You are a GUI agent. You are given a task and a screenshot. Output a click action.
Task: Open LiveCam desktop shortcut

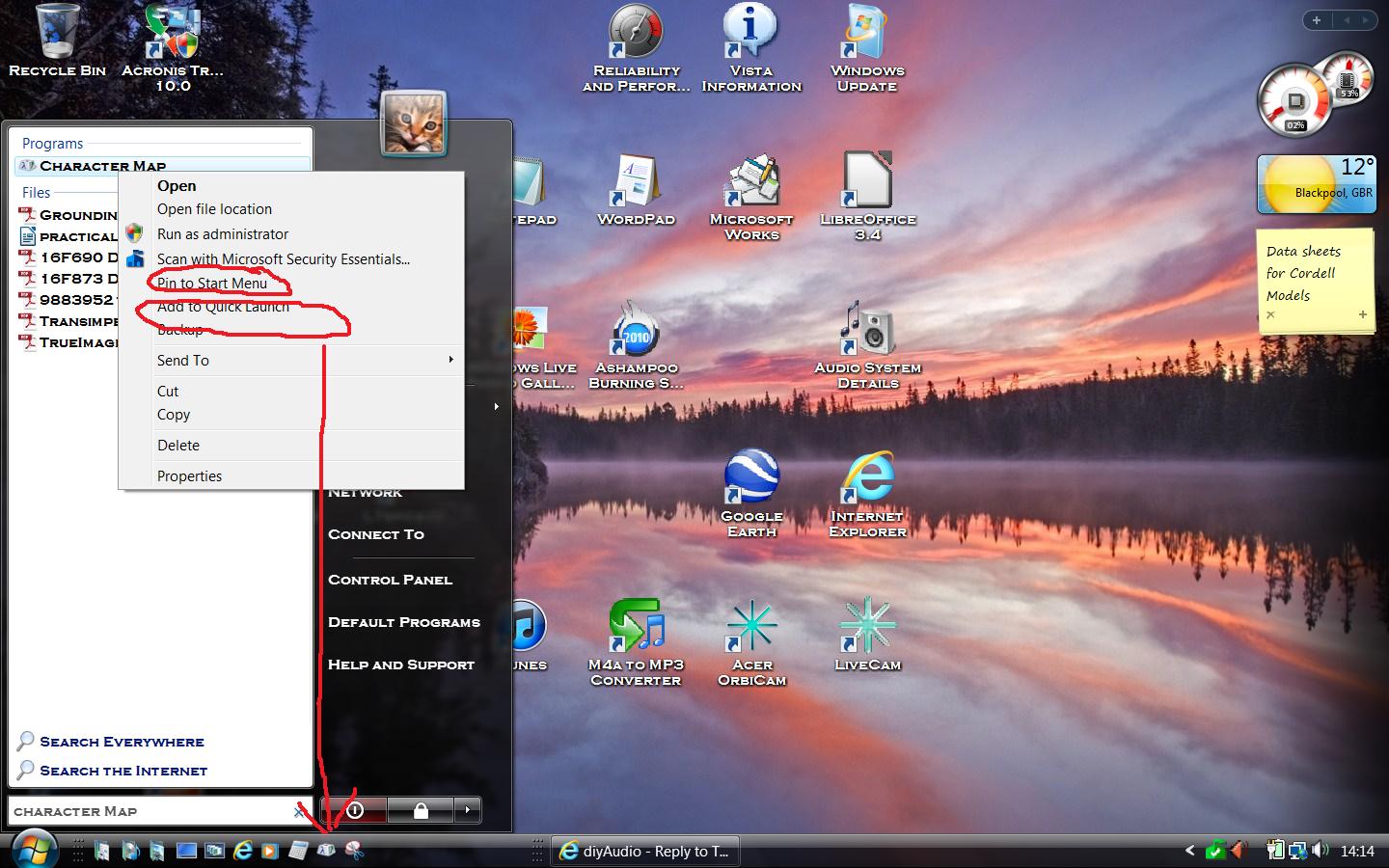point(867,635)
